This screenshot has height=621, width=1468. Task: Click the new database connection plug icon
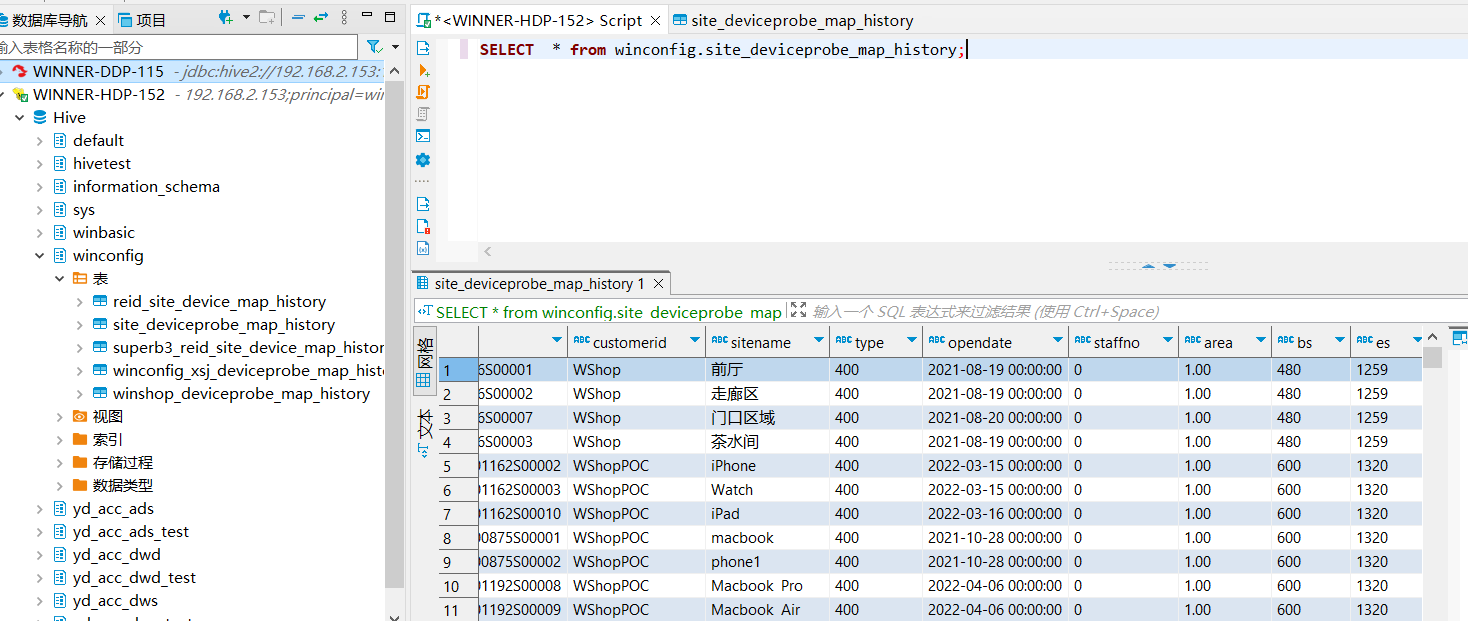(225, 18)
